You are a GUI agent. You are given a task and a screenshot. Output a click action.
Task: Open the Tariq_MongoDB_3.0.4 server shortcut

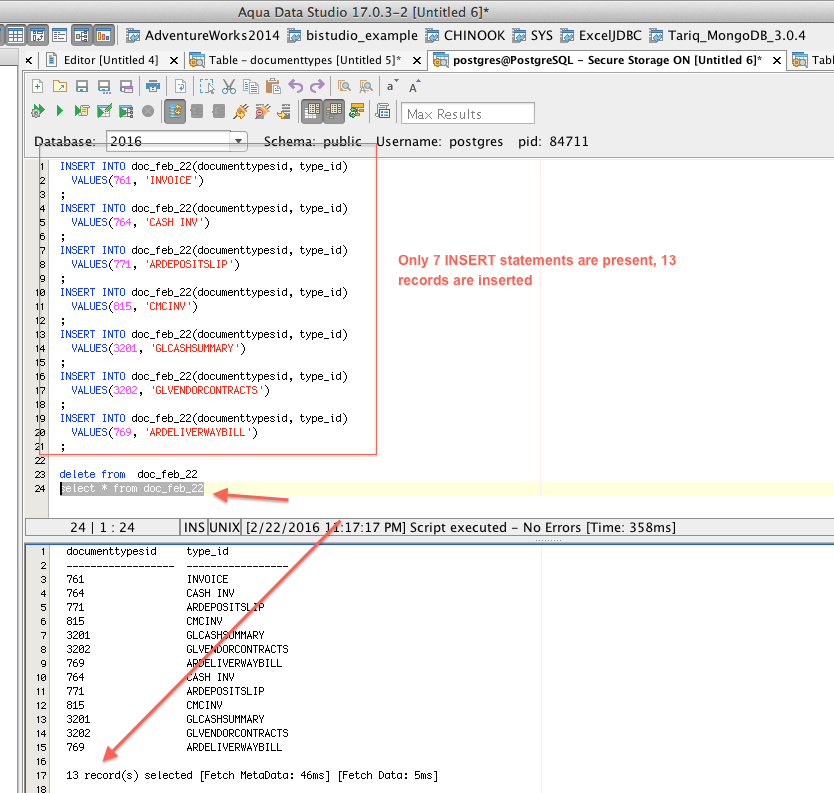pyautogui.click(x=727, y=36)
